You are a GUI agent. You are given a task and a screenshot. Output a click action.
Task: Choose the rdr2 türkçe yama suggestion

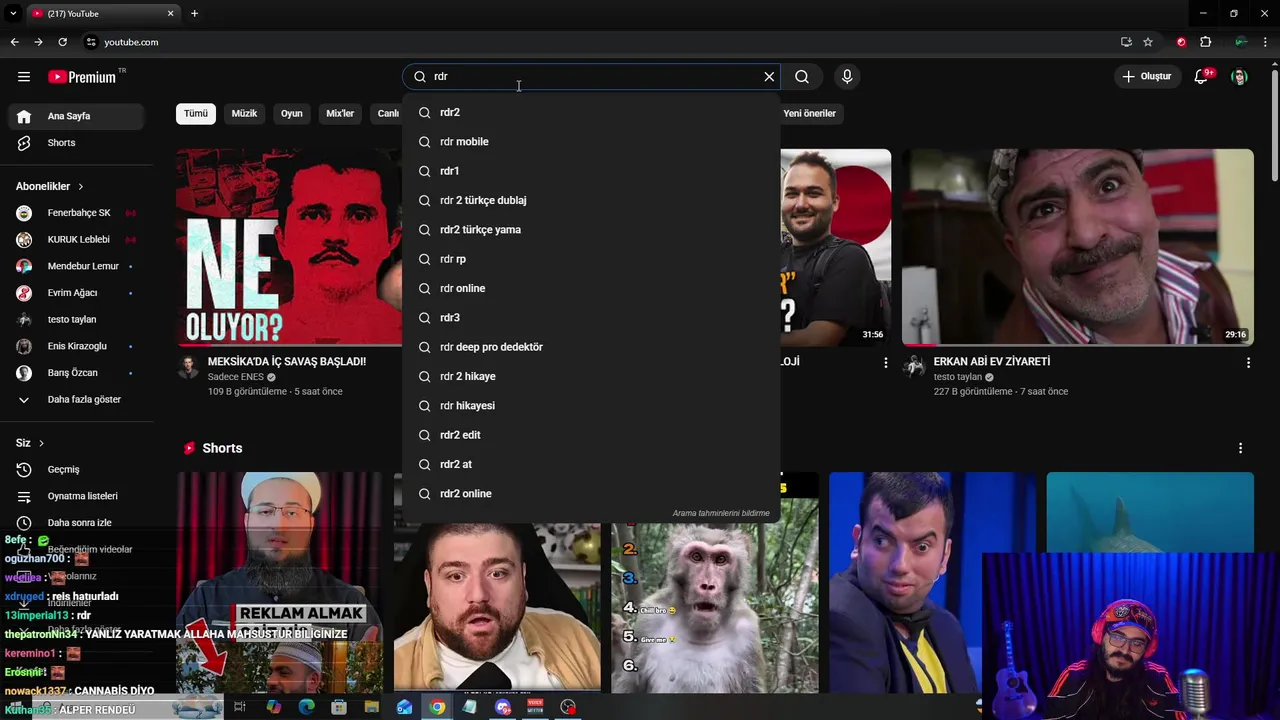pyautogui.click(x=591, y=230)
